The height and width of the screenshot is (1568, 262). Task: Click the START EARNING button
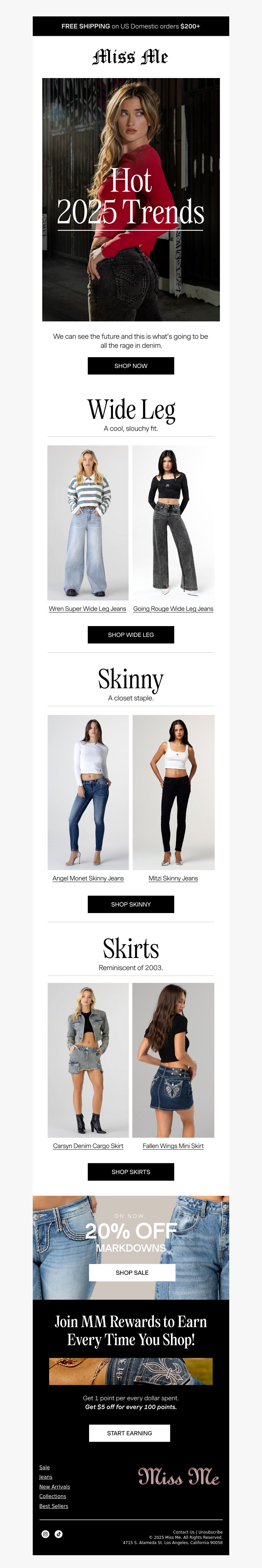(x=129, y=1433)
